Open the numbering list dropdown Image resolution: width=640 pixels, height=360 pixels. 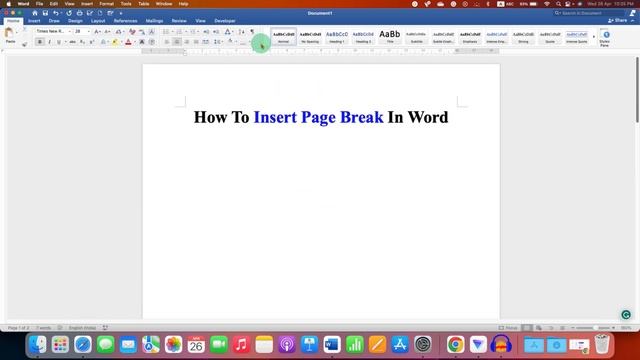coord(186,31)
